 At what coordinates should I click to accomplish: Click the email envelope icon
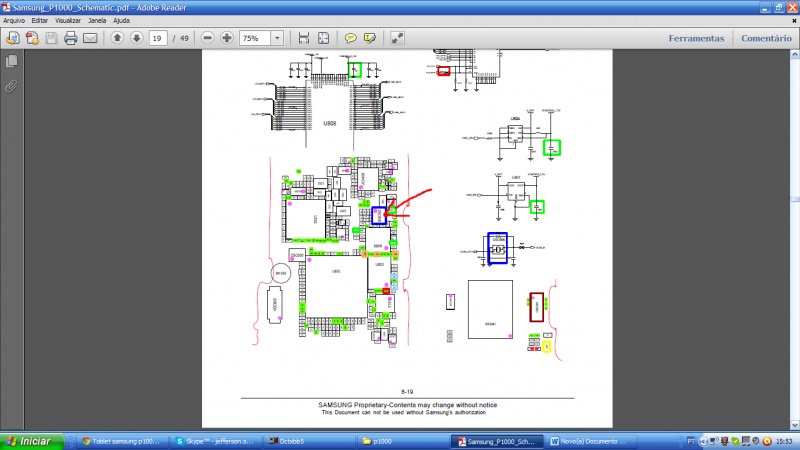tap(90, 38)
